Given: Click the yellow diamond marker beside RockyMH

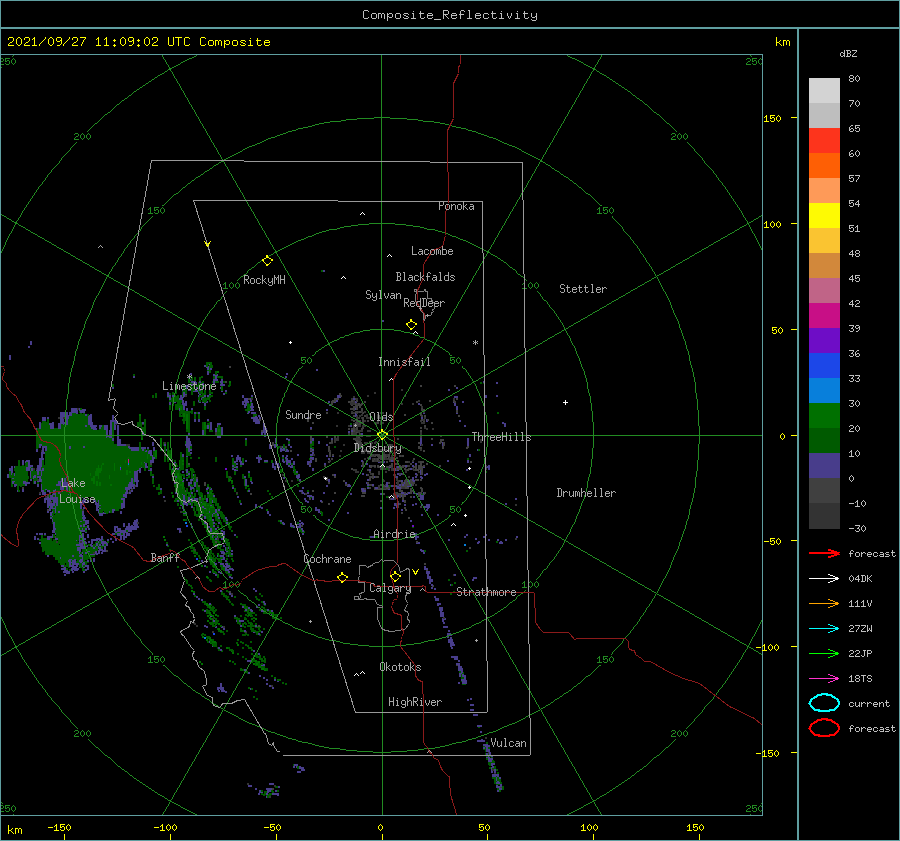Looking at the screenshot, I should (x=267, y=261).
